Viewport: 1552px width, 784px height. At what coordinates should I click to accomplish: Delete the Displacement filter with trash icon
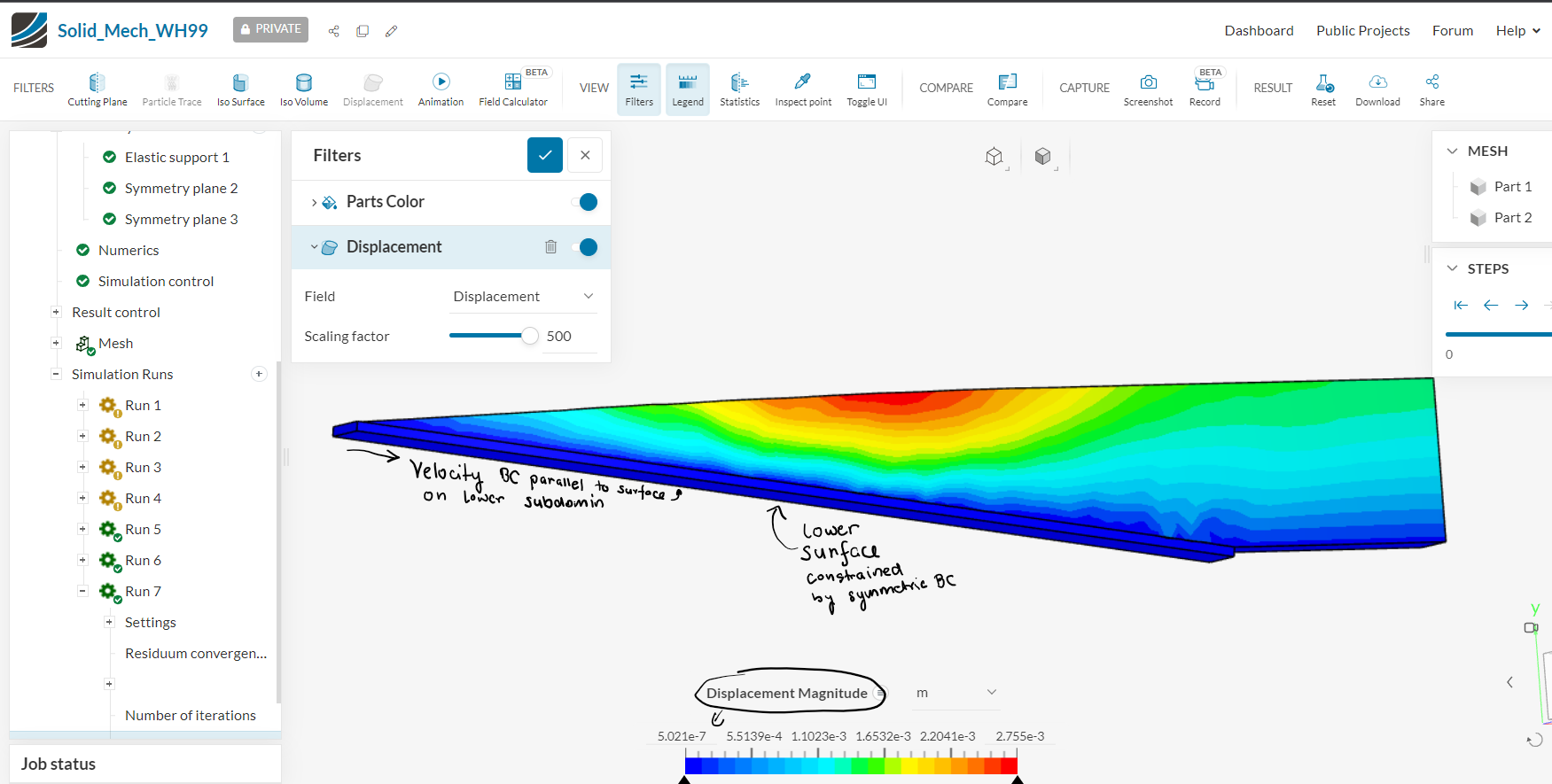(550, 247)
